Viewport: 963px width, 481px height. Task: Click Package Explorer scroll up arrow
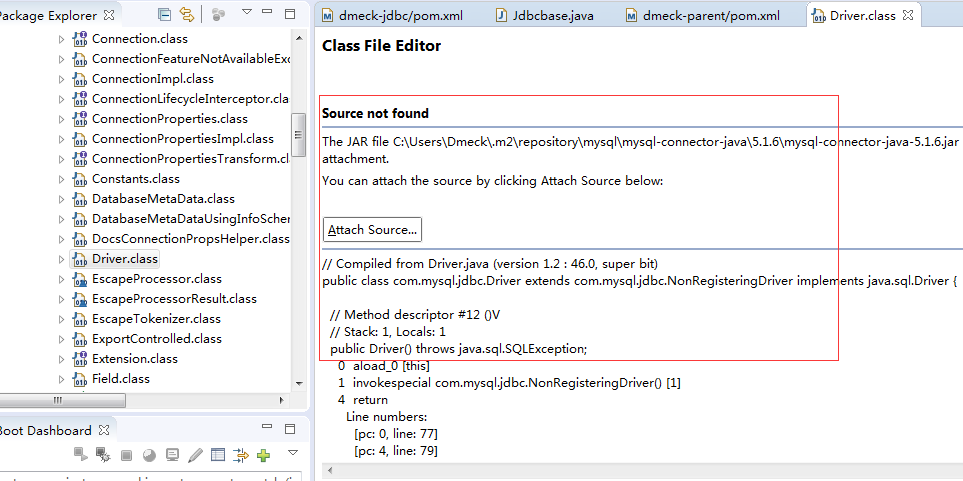(x=298, y=38)
